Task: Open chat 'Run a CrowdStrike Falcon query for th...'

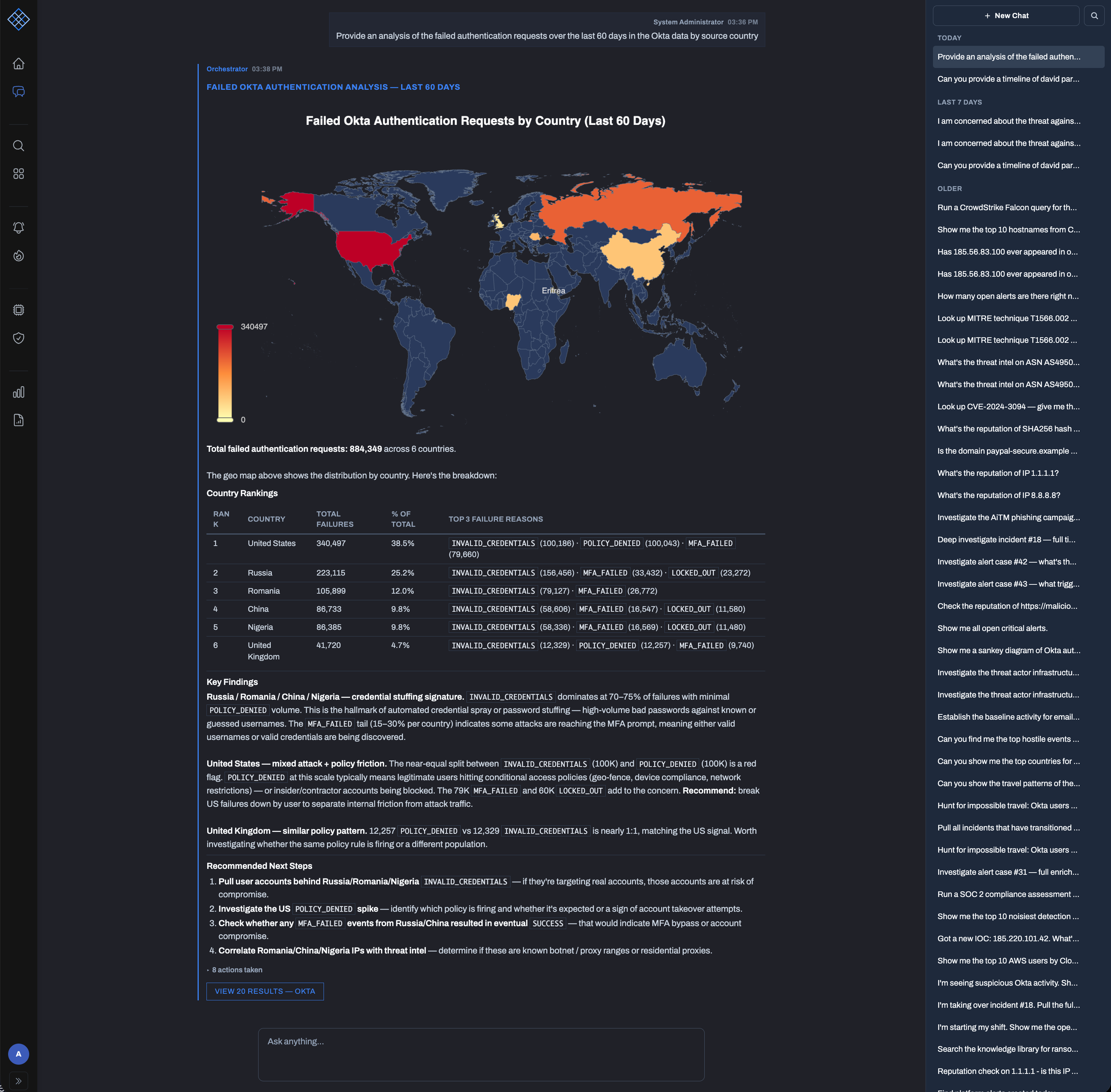Action: pos(1018,208)
